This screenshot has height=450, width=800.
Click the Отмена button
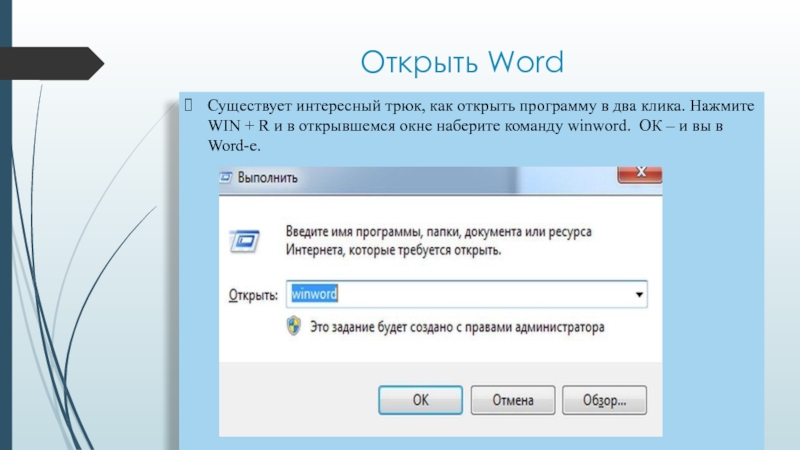tap(513, 400)
